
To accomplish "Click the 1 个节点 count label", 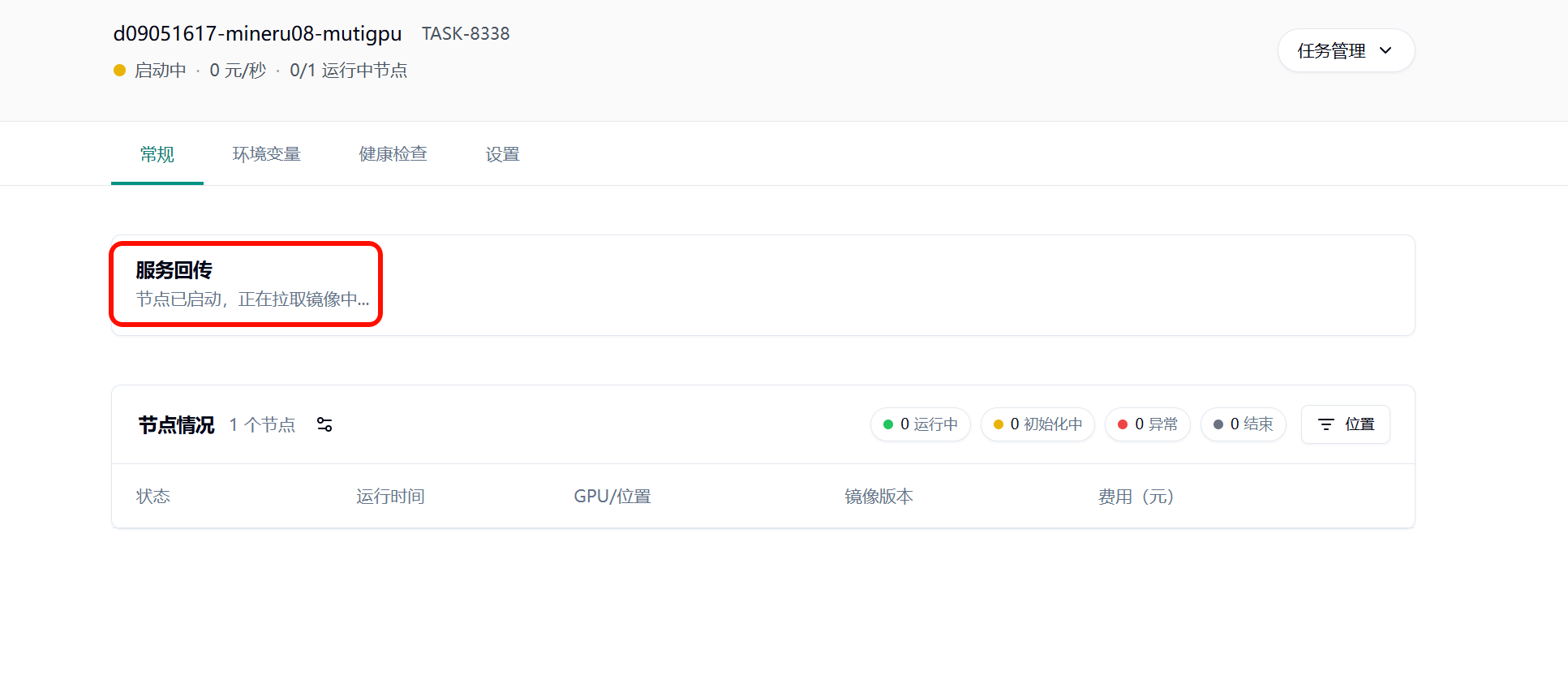I will [262, 424].
